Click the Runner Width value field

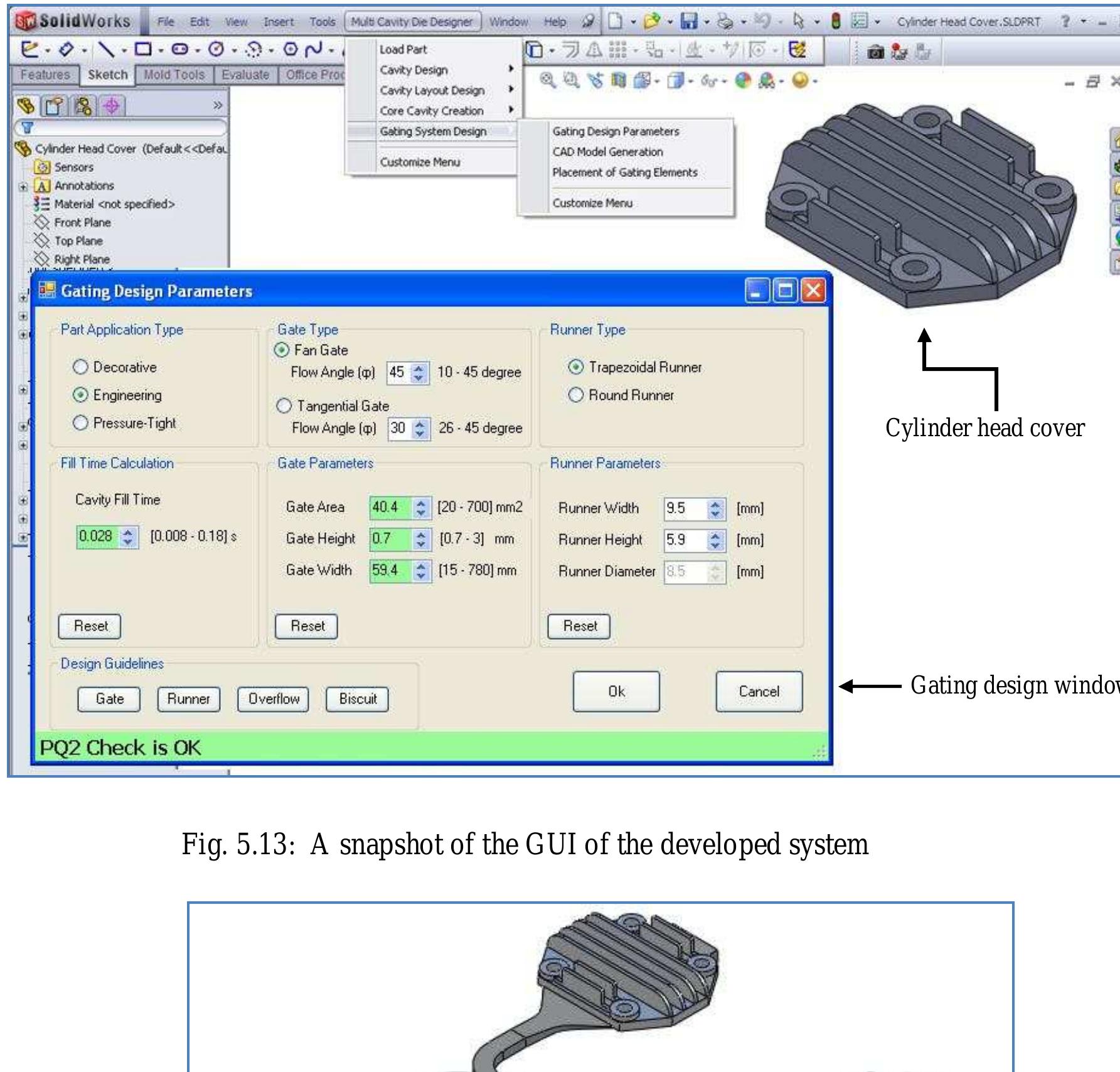pyautogui.click(x=685, y=508)
